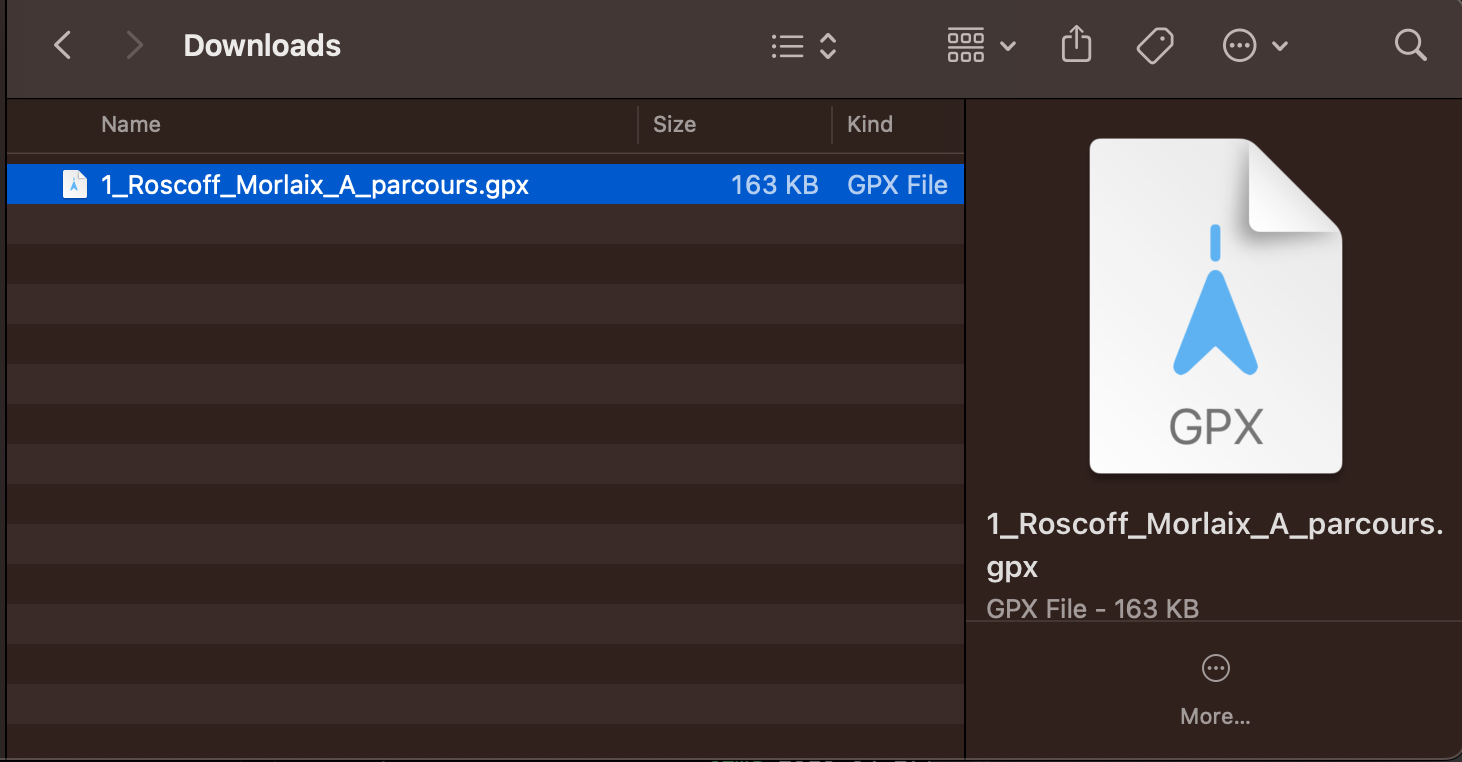1462x762 pixels.
Task: Open the list view switcher
Action: click(804, 46)
